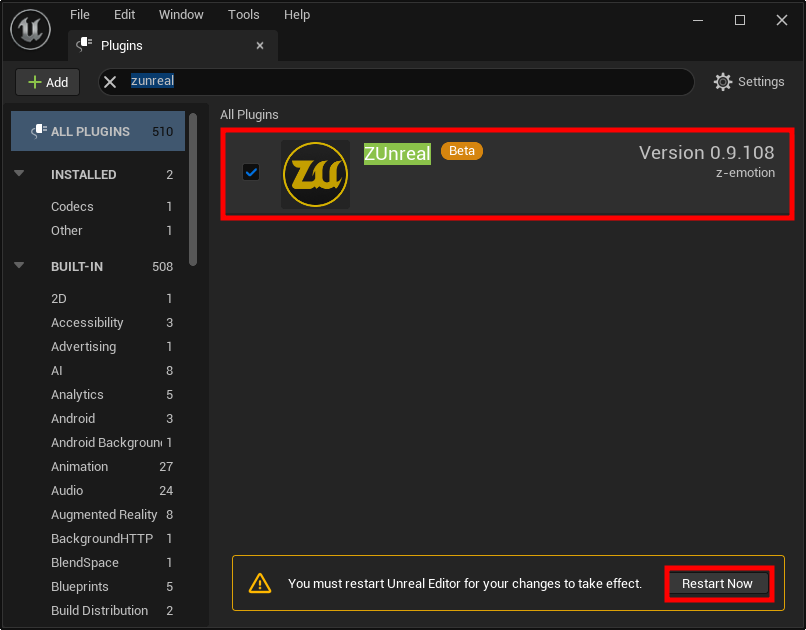The image size is (806, 630).
Task: Click the Plugins tab plug icon
Action: pyautogui.click(x=85, y=45)
